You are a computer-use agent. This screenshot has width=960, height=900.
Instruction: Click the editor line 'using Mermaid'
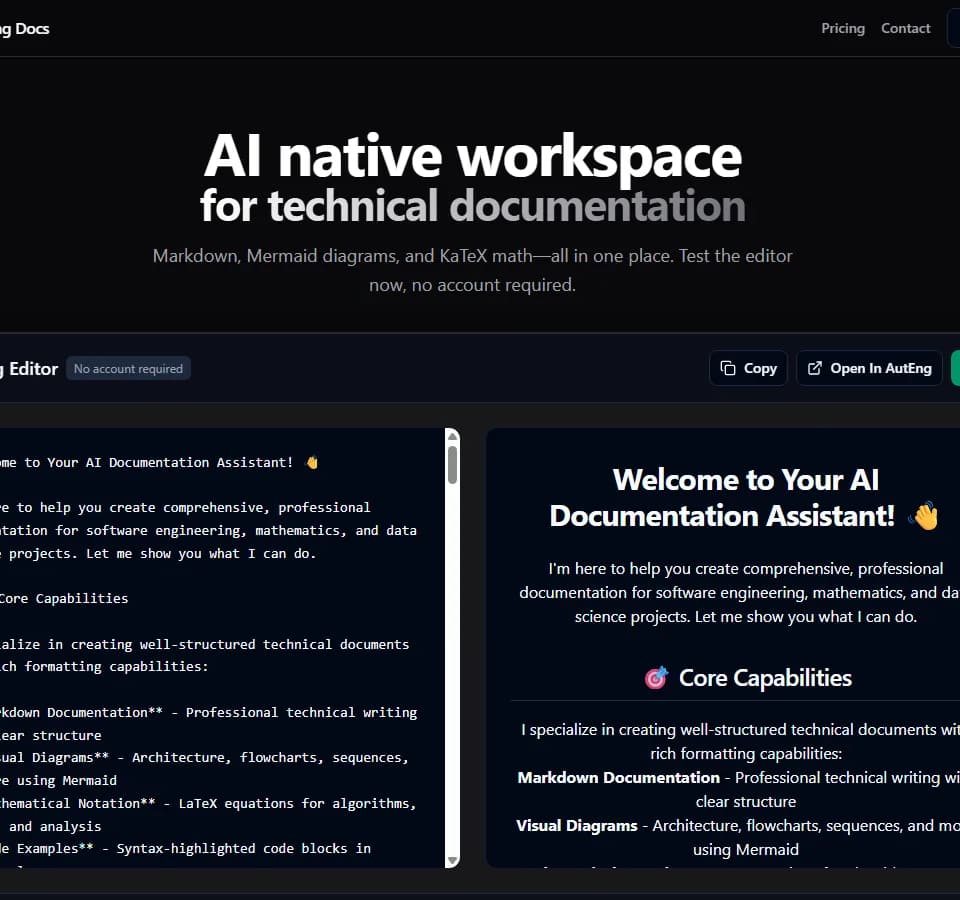point(59,781)
